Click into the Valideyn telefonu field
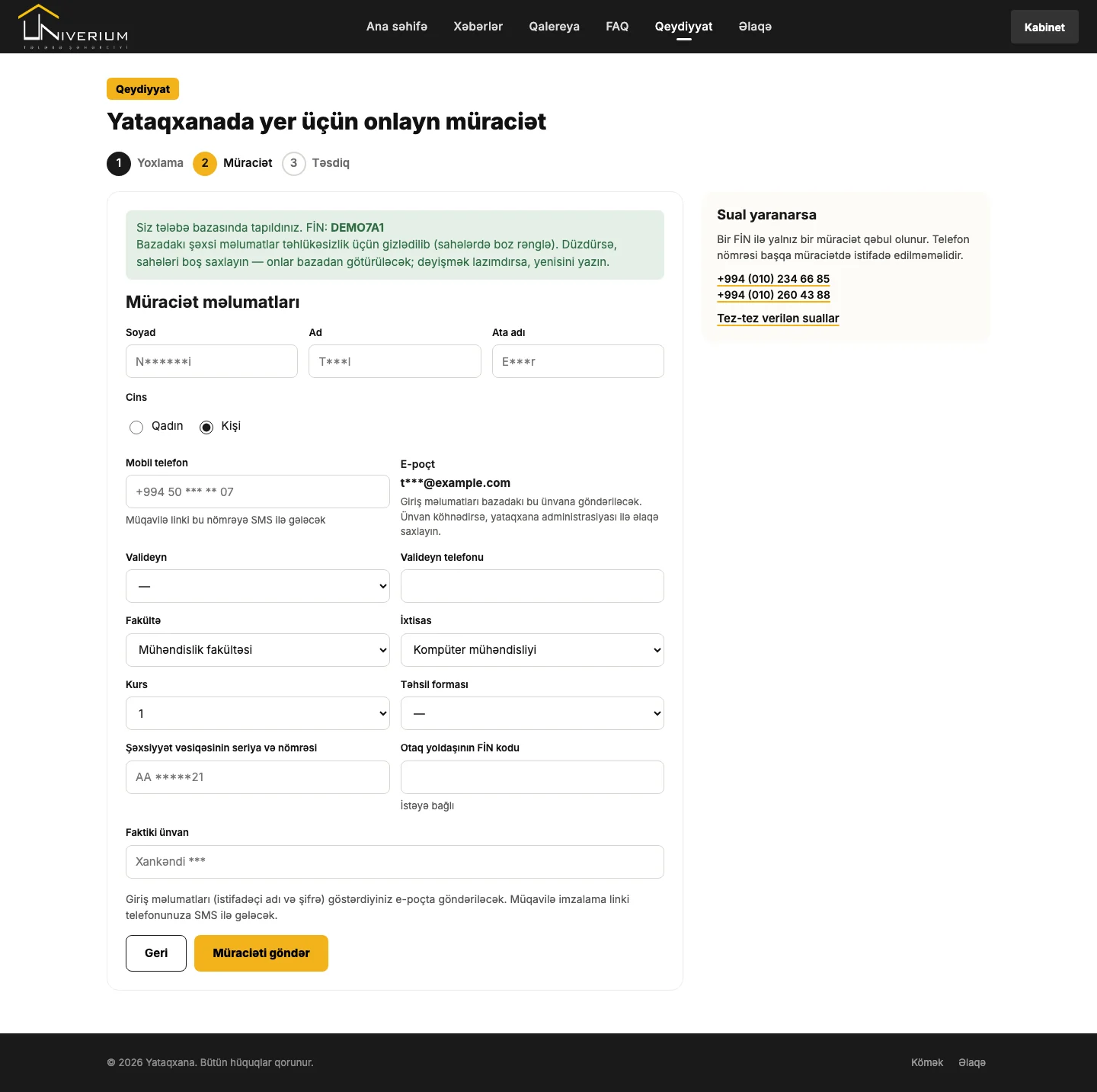The height and width of the screenshot is (1092, 1097). point(532,586)
